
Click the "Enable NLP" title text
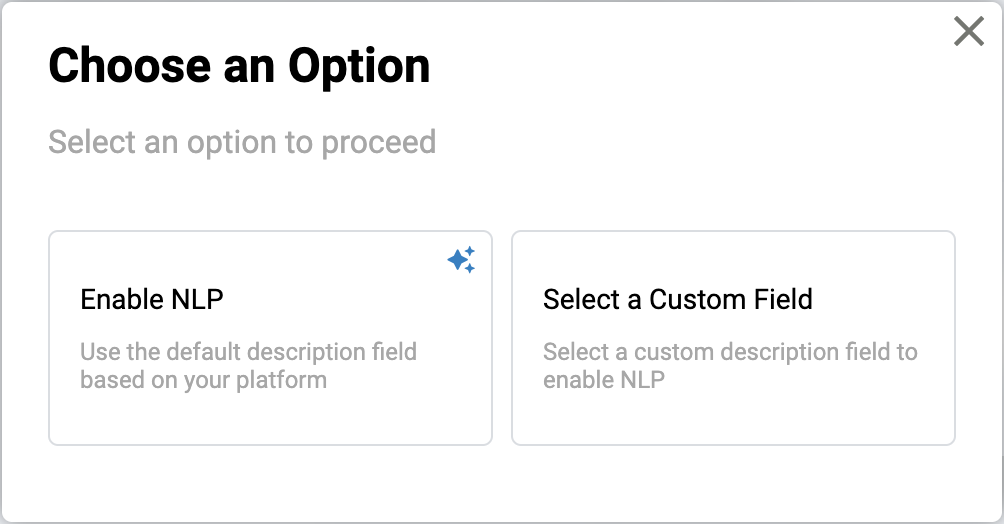(152, 299)
